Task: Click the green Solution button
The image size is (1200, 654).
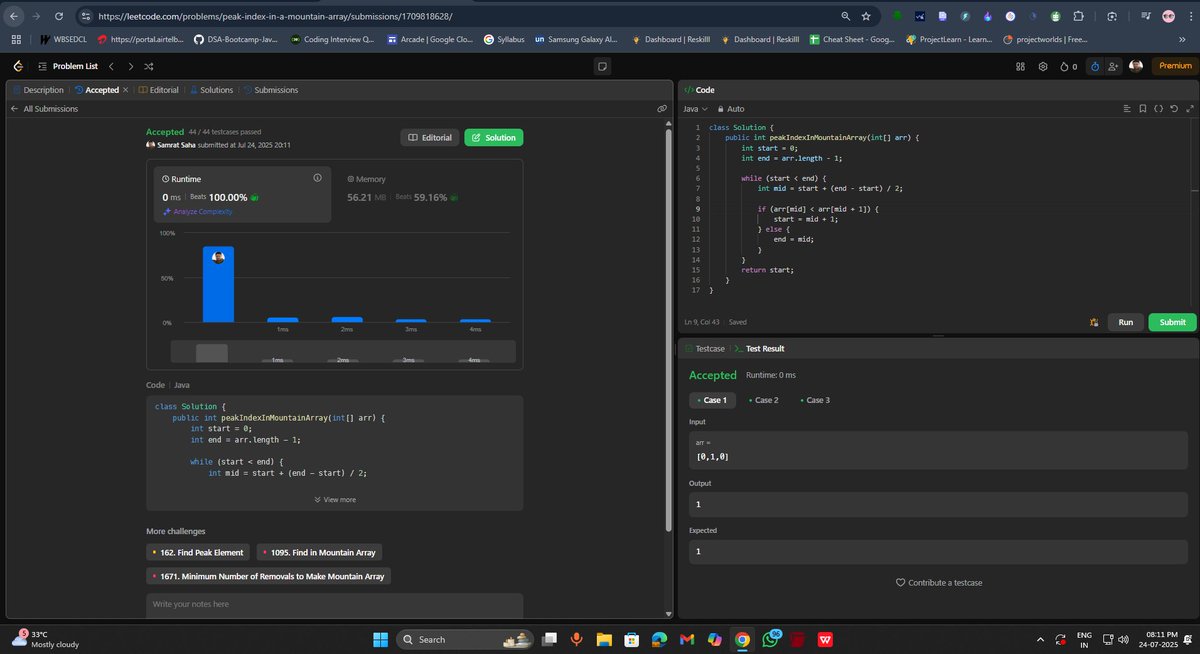Action: (x=493, y=137)
